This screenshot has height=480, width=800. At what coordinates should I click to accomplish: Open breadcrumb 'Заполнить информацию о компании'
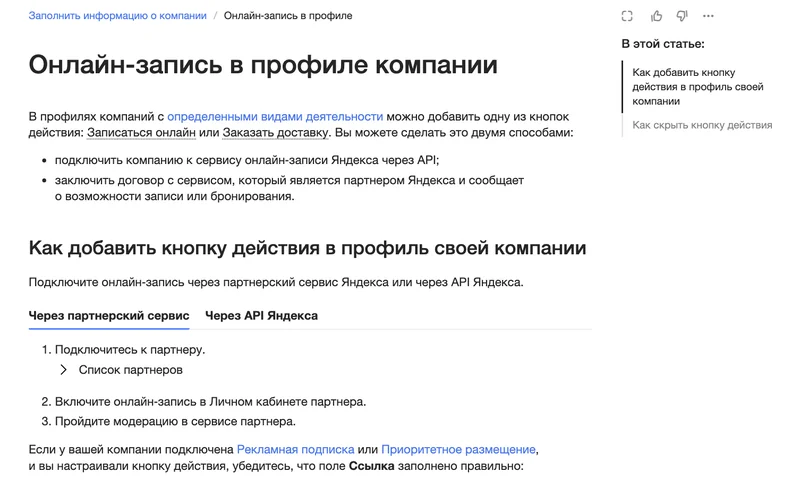coord(117,16)
